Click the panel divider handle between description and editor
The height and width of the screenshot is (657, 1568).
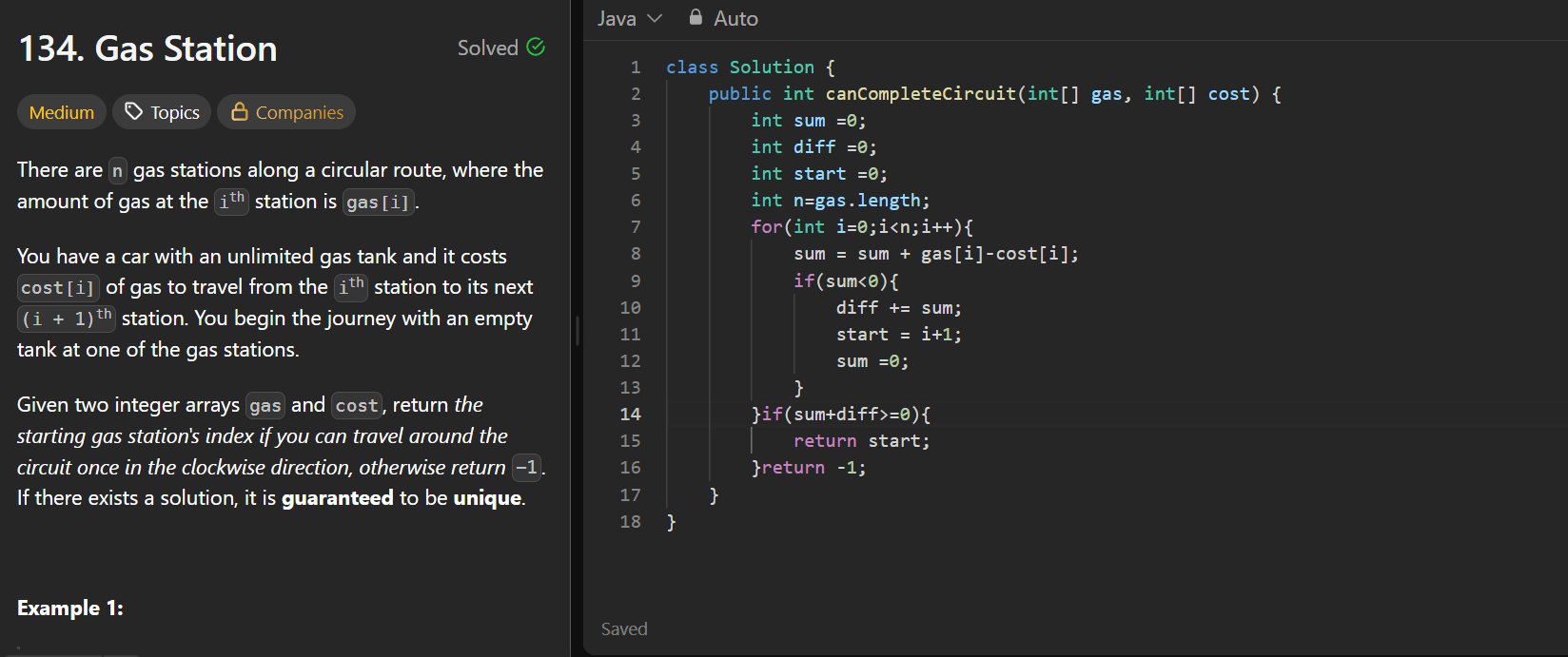[577, 330]
